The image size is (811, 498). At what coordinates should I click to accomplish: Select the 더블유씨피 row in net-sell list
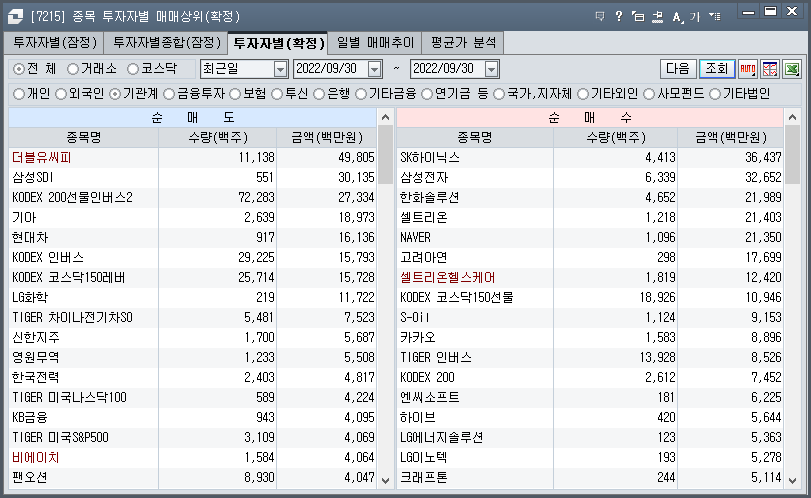[192, 158]
